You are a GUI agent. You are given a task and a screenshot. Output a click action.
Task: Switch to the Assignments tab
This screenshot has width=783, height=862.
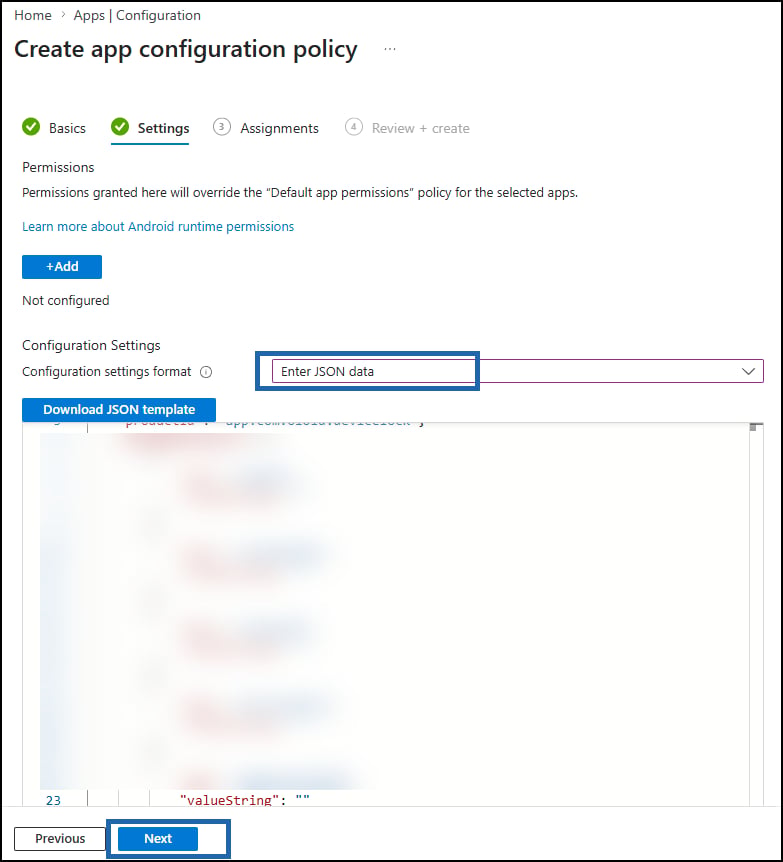(279, 128)
